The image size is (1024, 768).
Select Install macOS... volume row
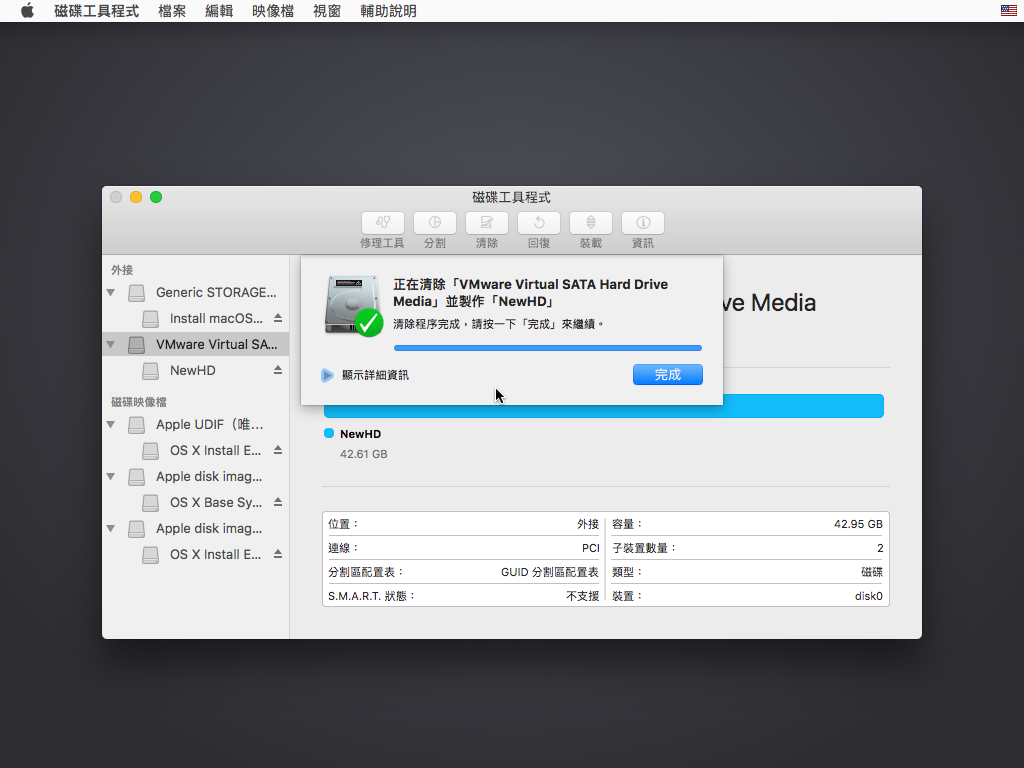coord(195,318)
